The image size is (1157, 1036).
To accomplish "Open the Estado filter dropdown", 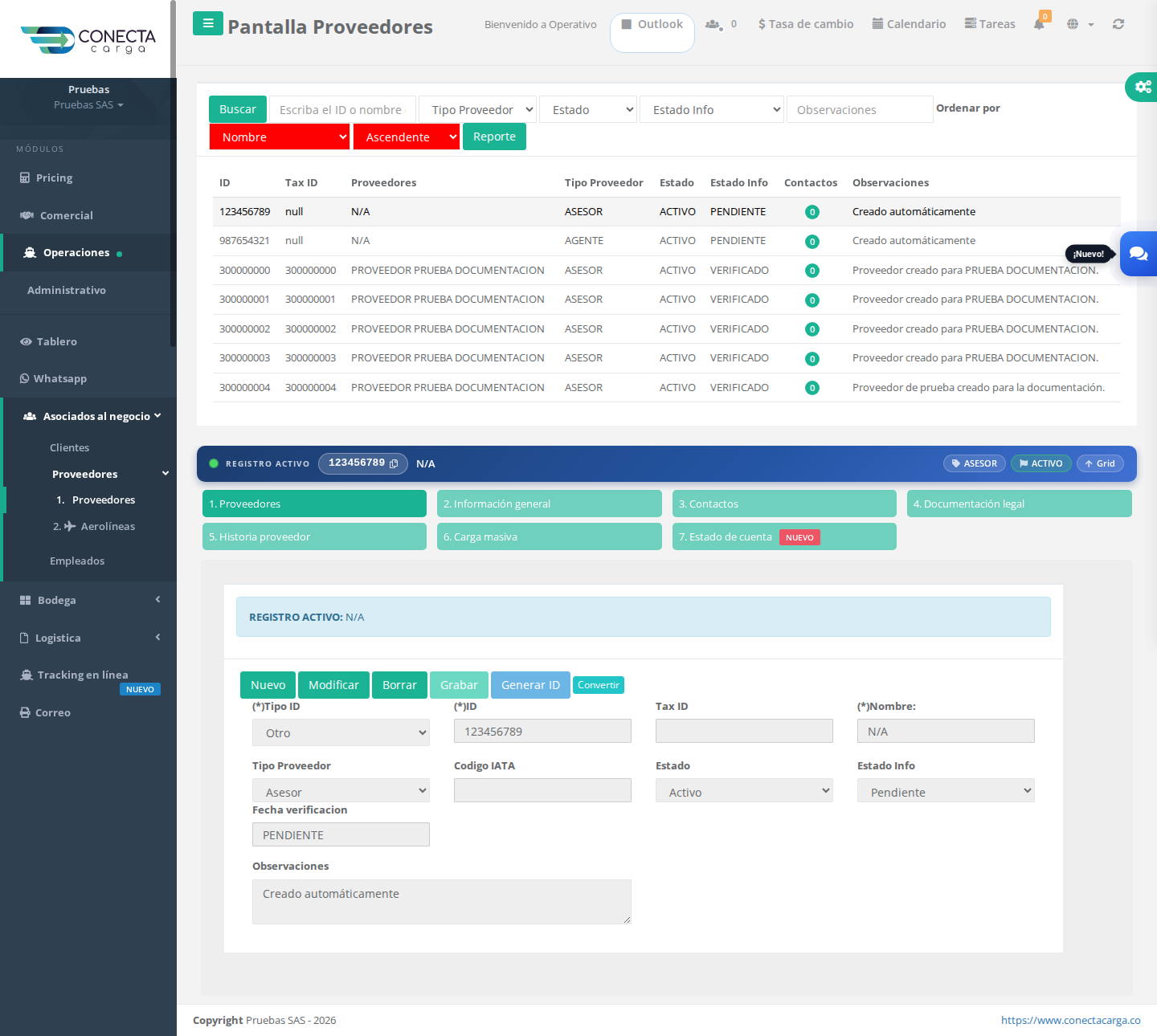I will point(589,109).
